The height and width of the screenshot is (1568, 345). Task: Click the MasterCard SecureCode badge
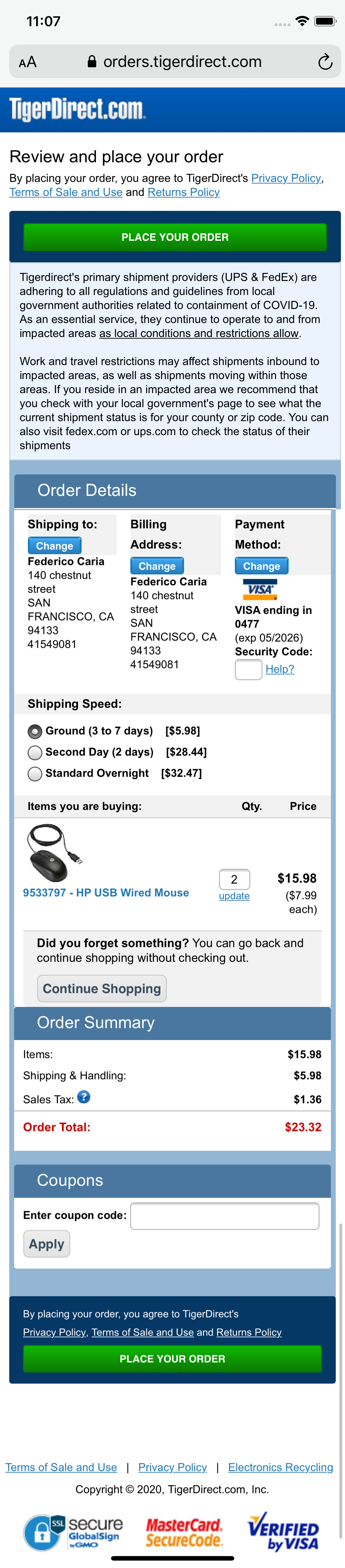pos(184,1532)
